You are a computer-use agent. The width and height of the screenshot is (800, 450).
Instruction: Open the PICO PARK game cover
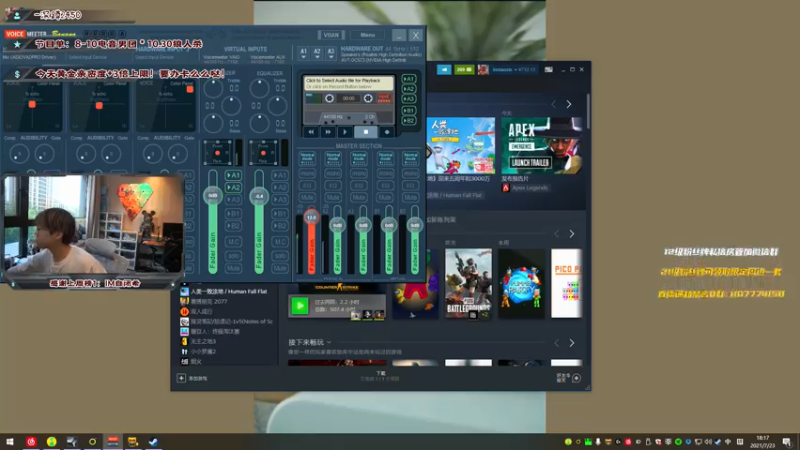[566, 284]
